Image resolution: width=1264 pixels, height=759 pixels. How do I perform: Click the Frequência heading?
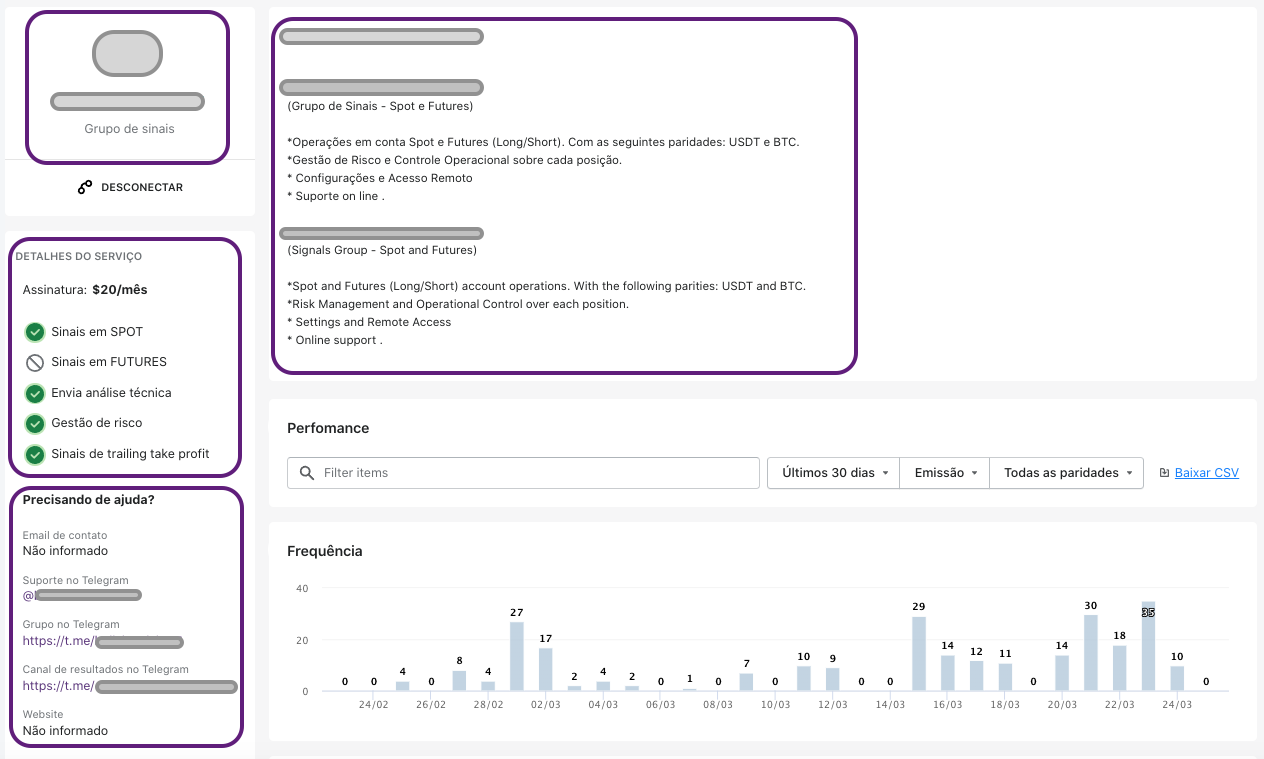coord(325,551)
